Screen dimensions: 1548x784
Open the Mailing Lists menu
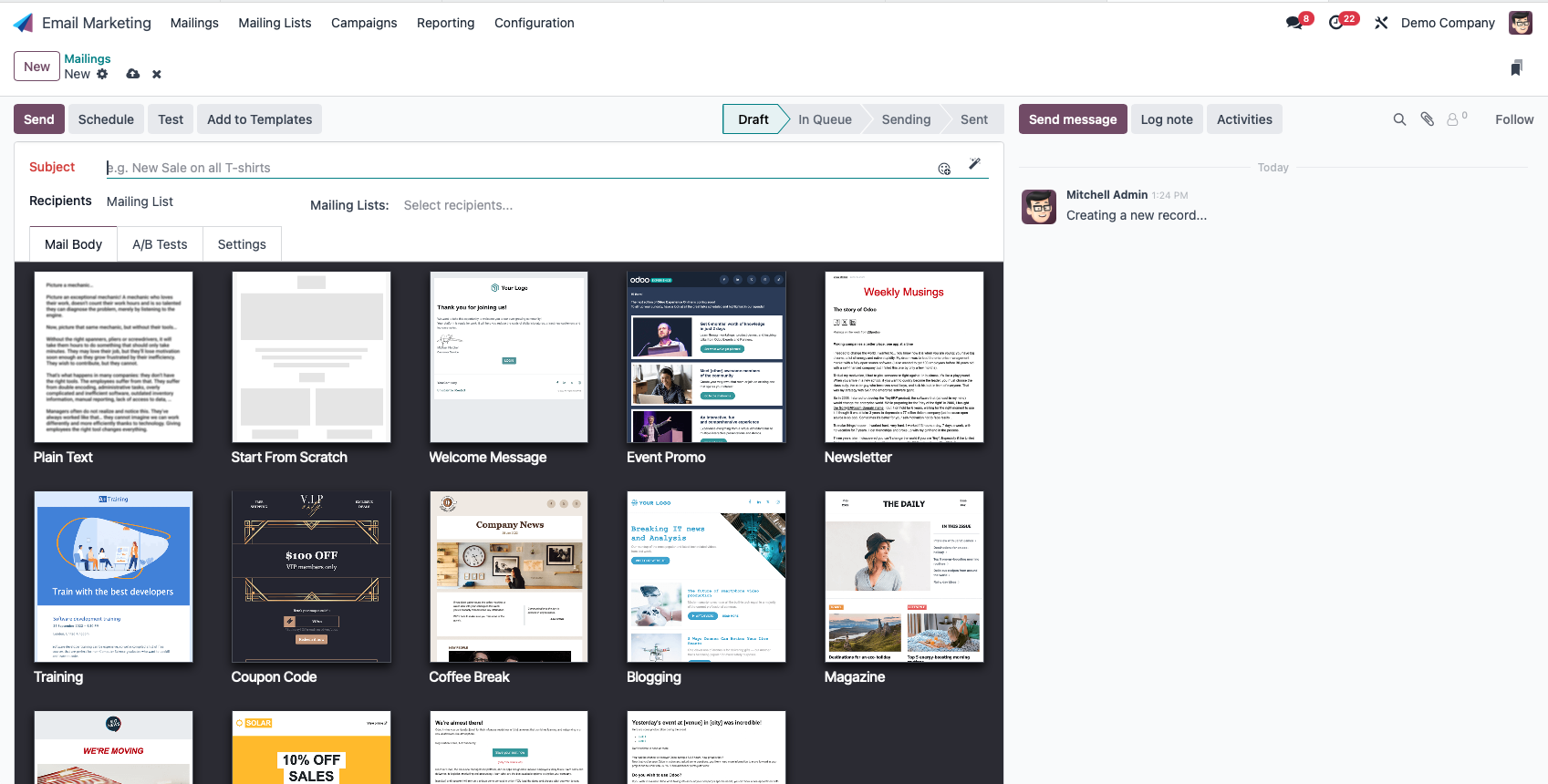point(275,23)
